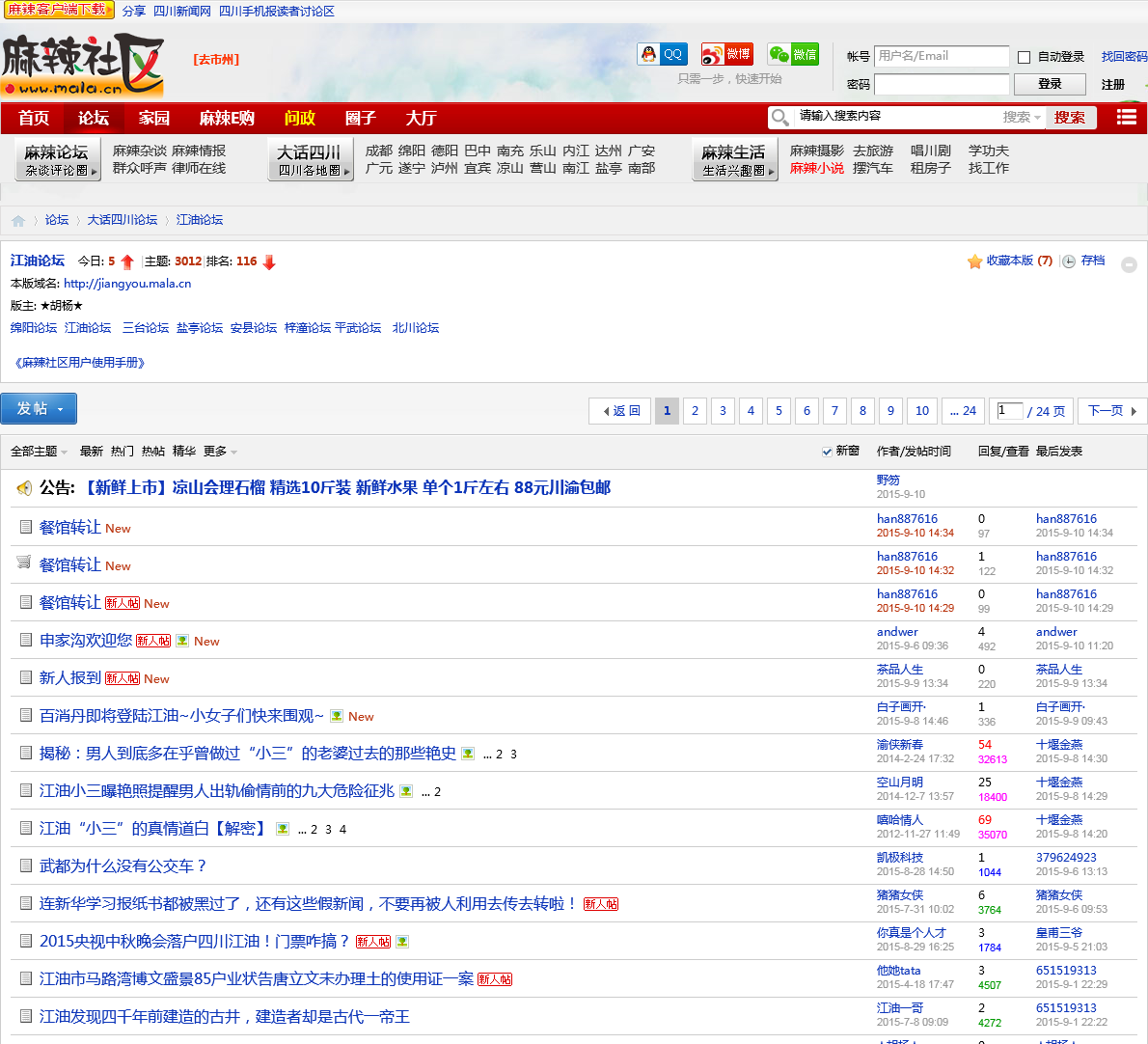Go to page 2 of threads
Image resolution: width=1148 pixels, height=1044 pixels.
pos(695,411)
